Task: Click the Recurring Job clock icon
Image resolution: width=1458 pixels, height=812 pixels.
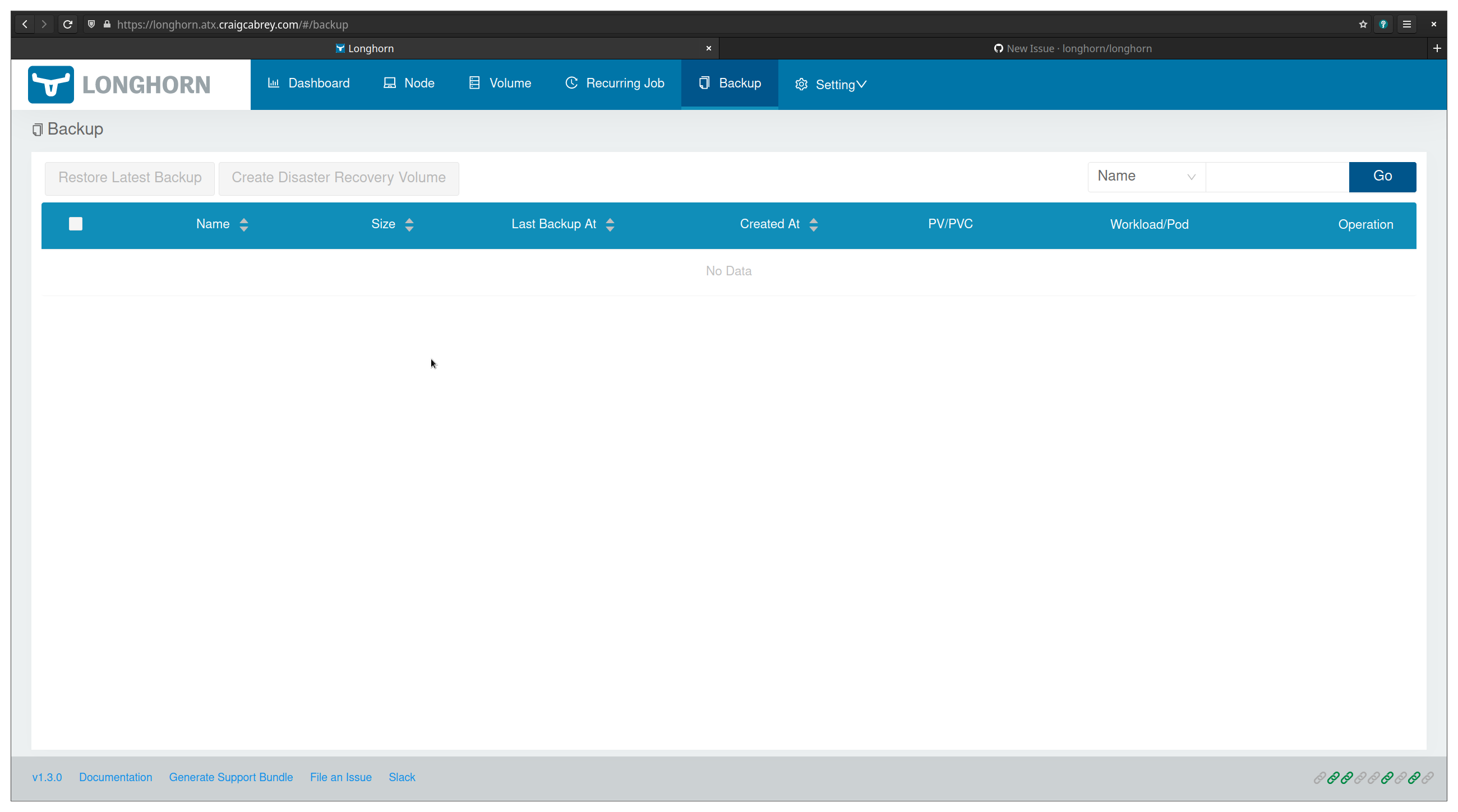Action: click(571, 82)
